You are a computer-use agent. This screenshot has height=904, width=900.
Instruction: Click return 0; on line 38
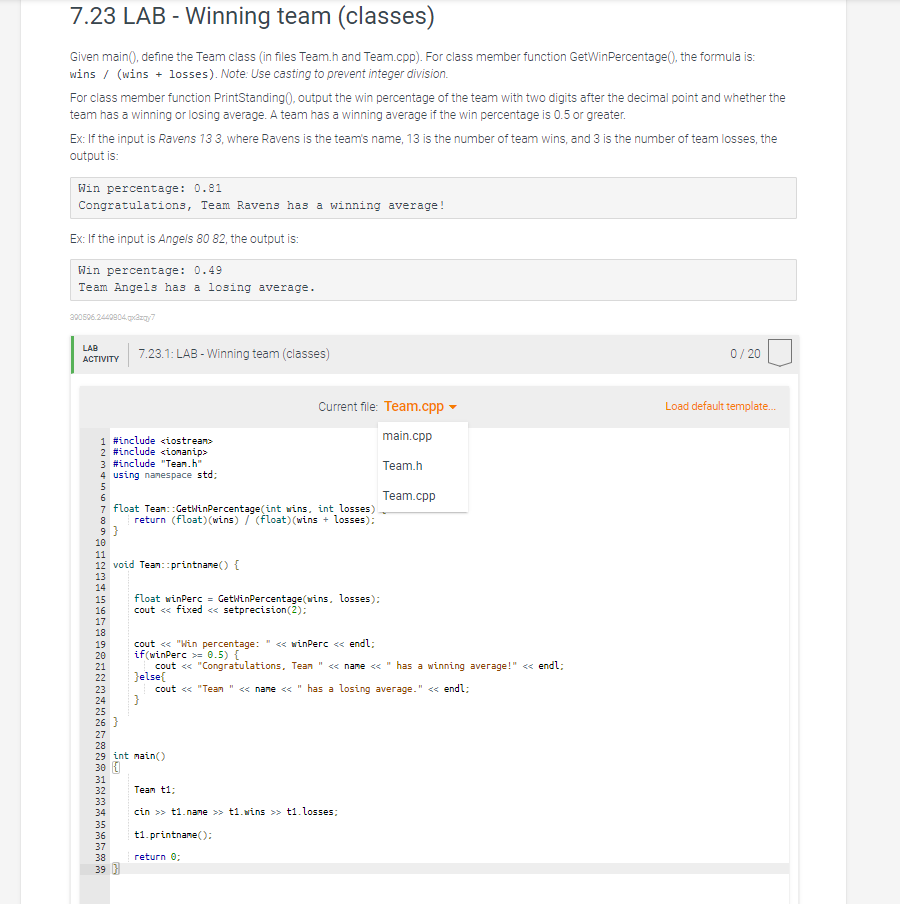coord(157,857)
